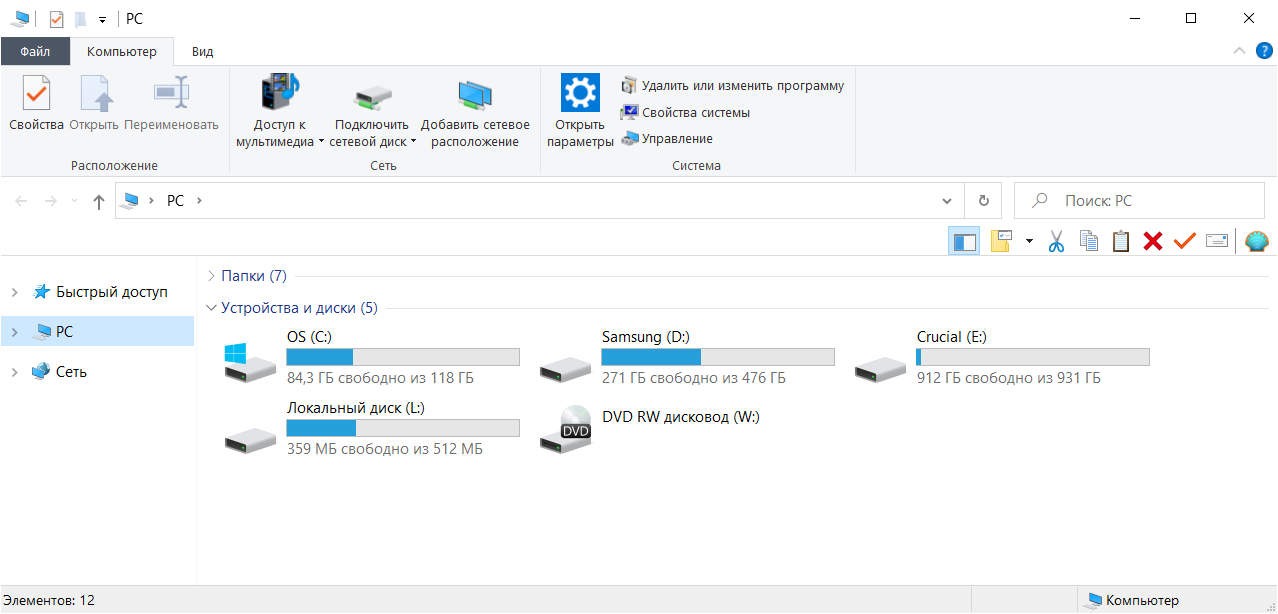Click the Copy icon in the toolbar
Viewport: 1278px width, 614px height.
pos(1089,241)
